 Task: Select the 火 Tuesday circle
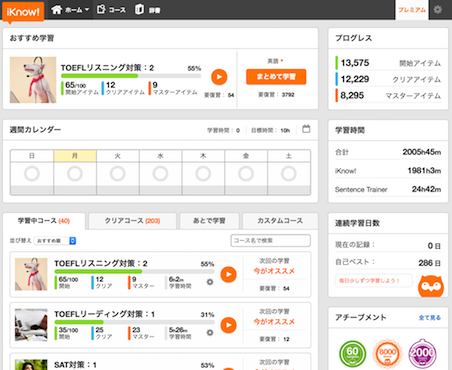(118, 174)
